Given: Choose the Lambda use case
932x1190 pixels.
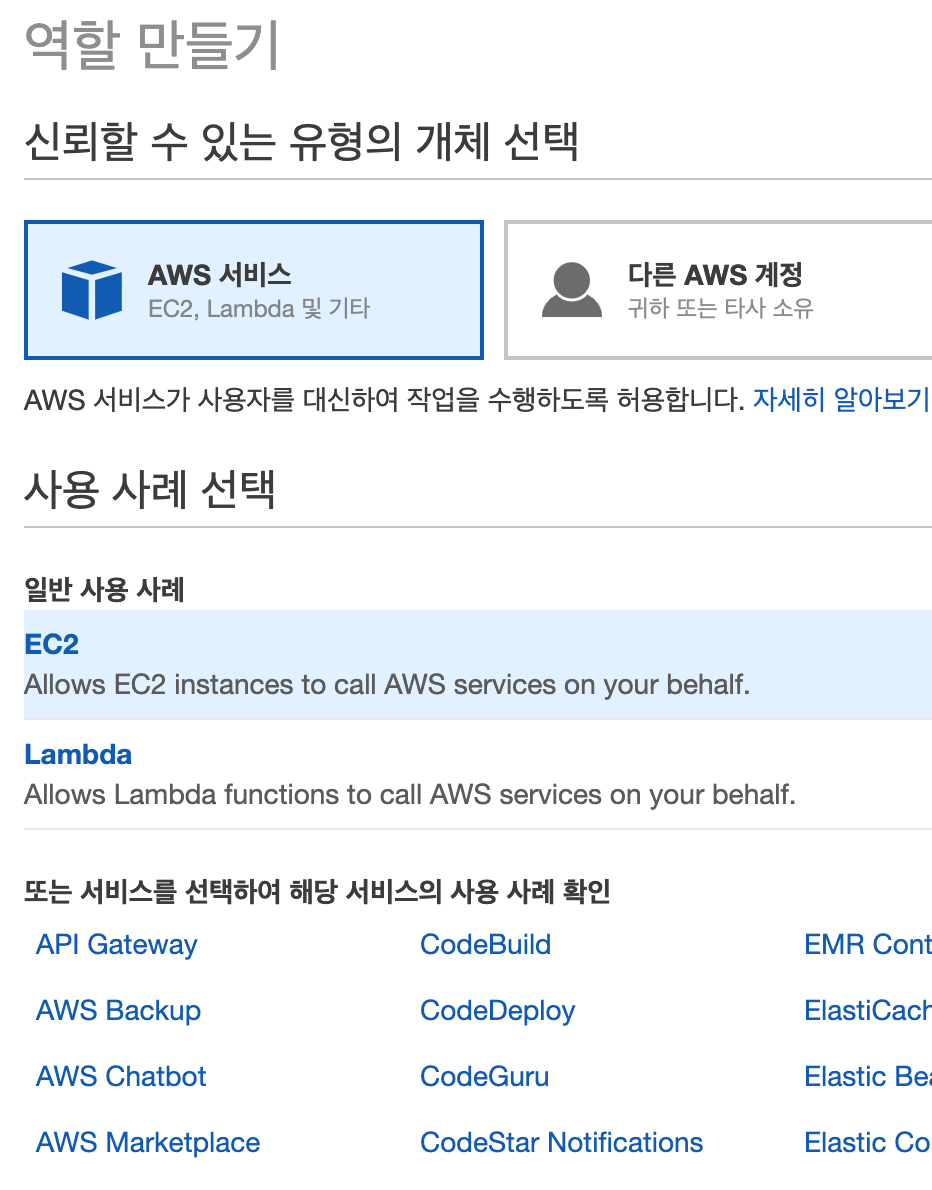Looking at the screenshot, I should point(478,774).
